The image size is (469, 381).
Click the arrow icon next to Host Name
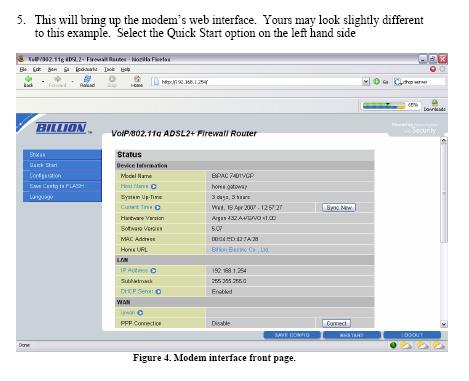pyautogui.click(x=154, y=187)
